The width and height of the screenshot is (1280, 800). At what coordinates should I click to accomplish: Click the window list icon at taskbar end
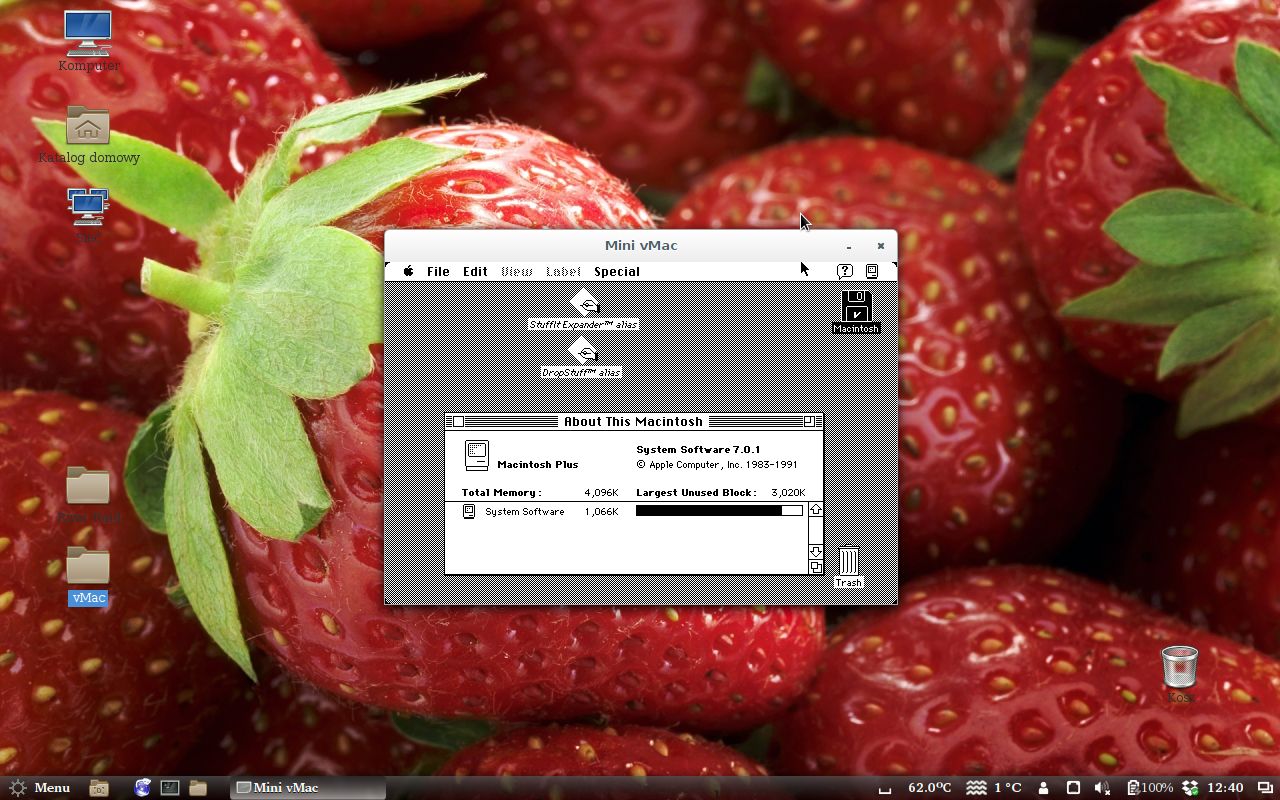[1265, 788]
